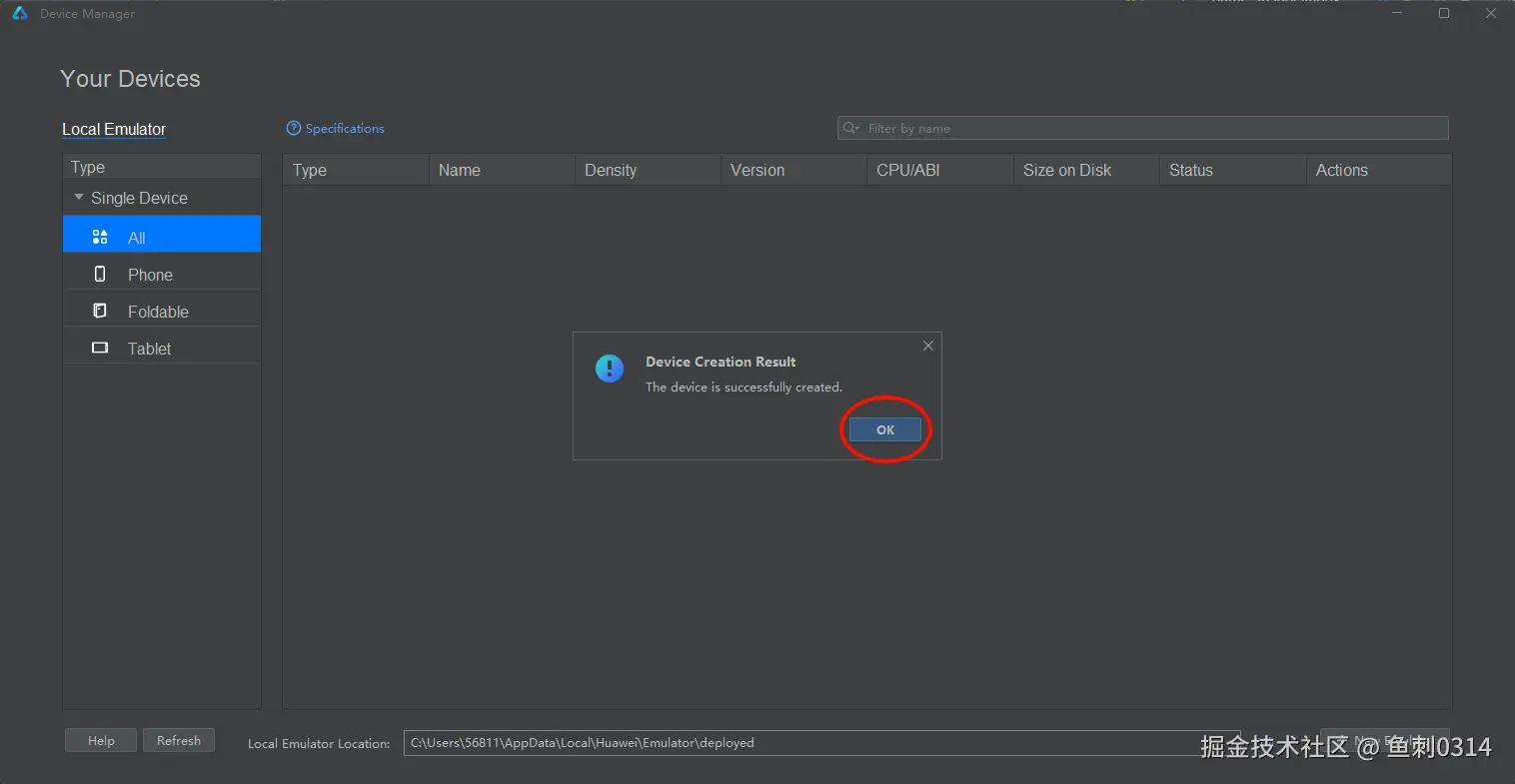Click the 'Your Devices' heading

point(130,79)
